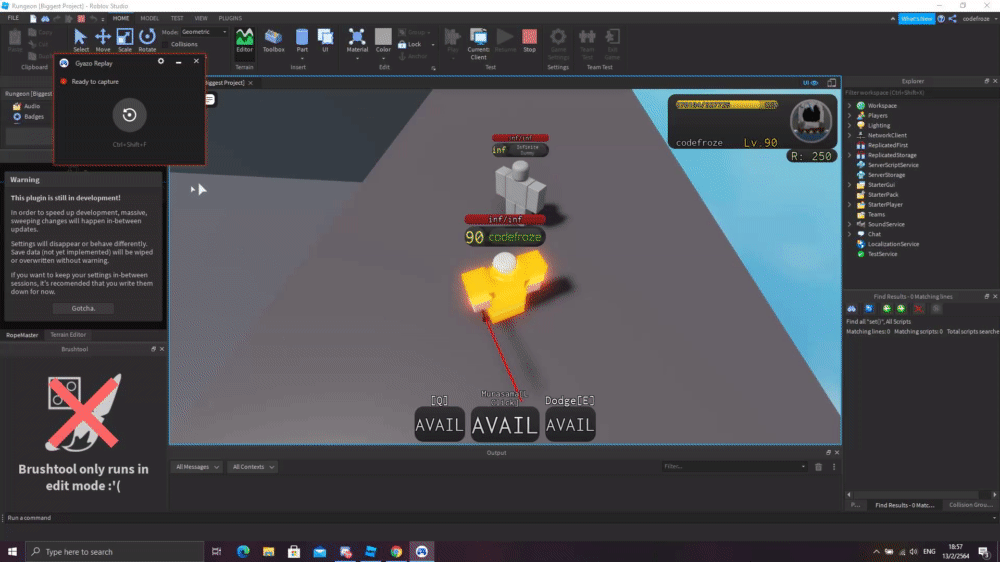Choose the Scale tool

(x=124, y=40)
